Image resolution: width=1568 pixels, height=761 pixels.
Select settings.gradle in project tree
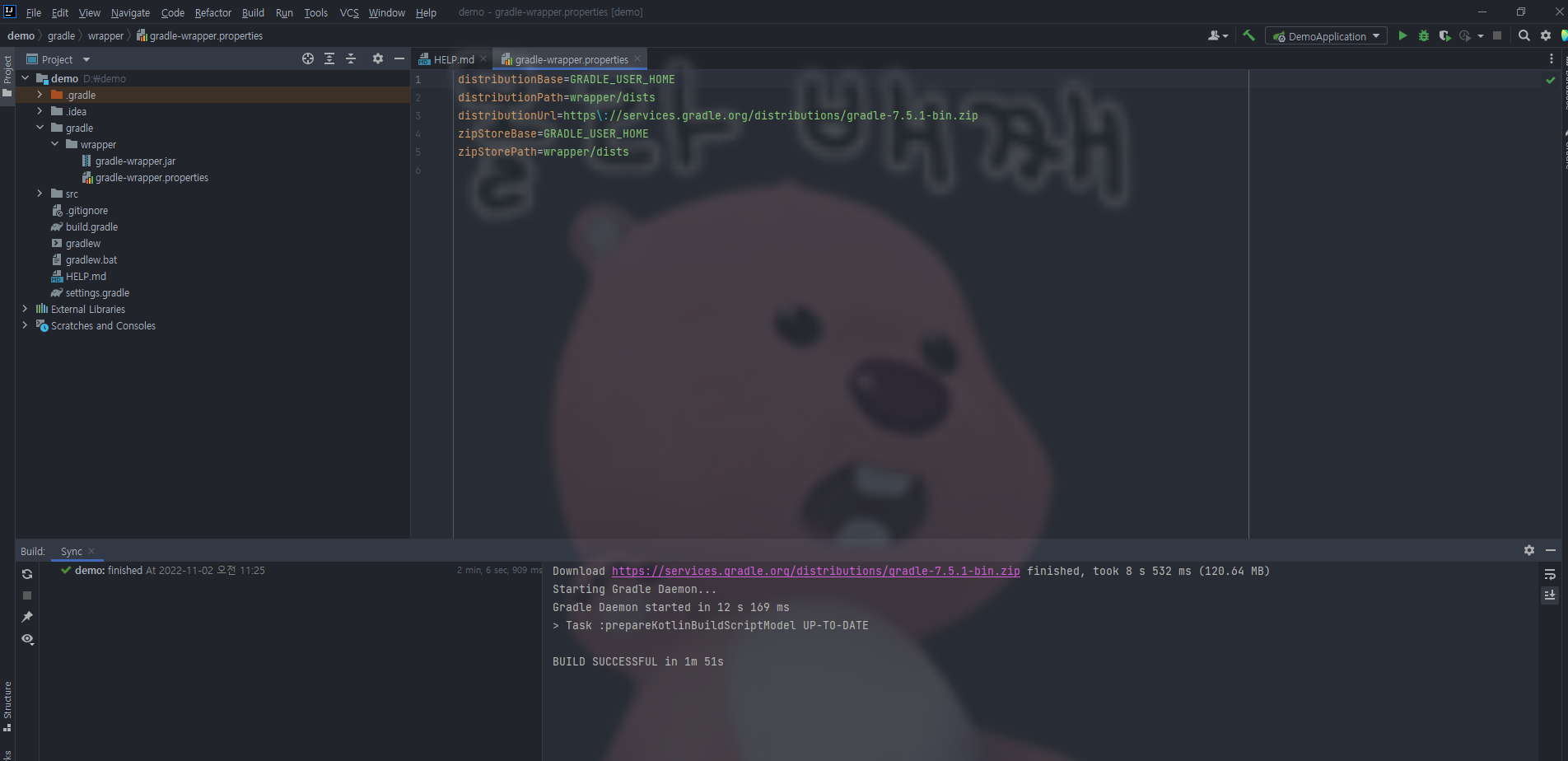pyautogui.click(x=97, y=292)
